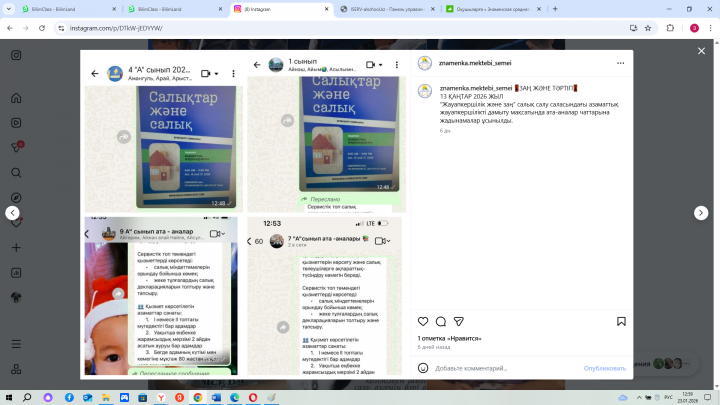
Task: Click browser back button
Action: (x=10, y=28)
